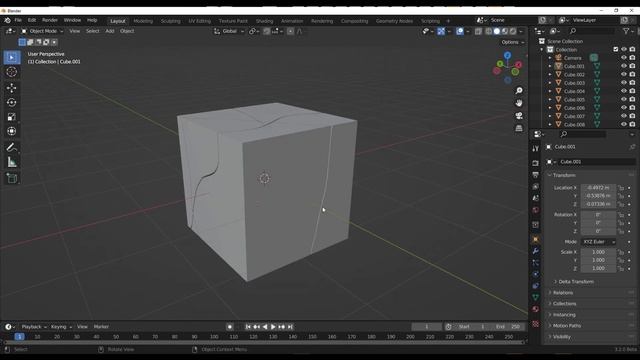Click the current frame number field
This screenshot has height=360, width=640.
427,327
